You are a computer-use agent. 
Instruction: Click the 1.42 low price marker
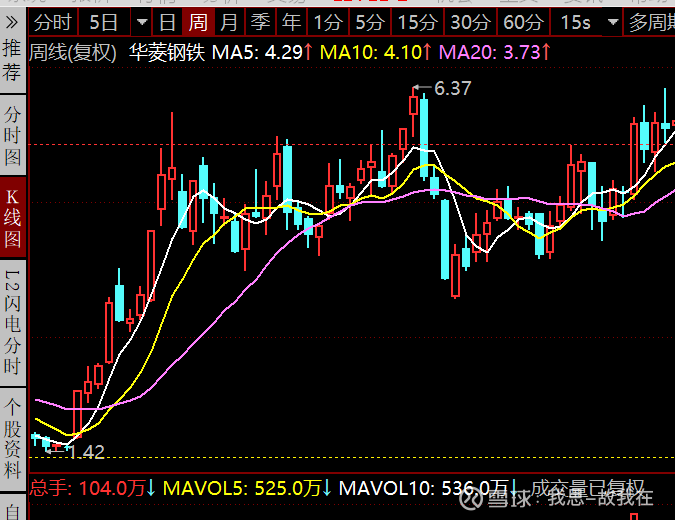pos(87,452)
